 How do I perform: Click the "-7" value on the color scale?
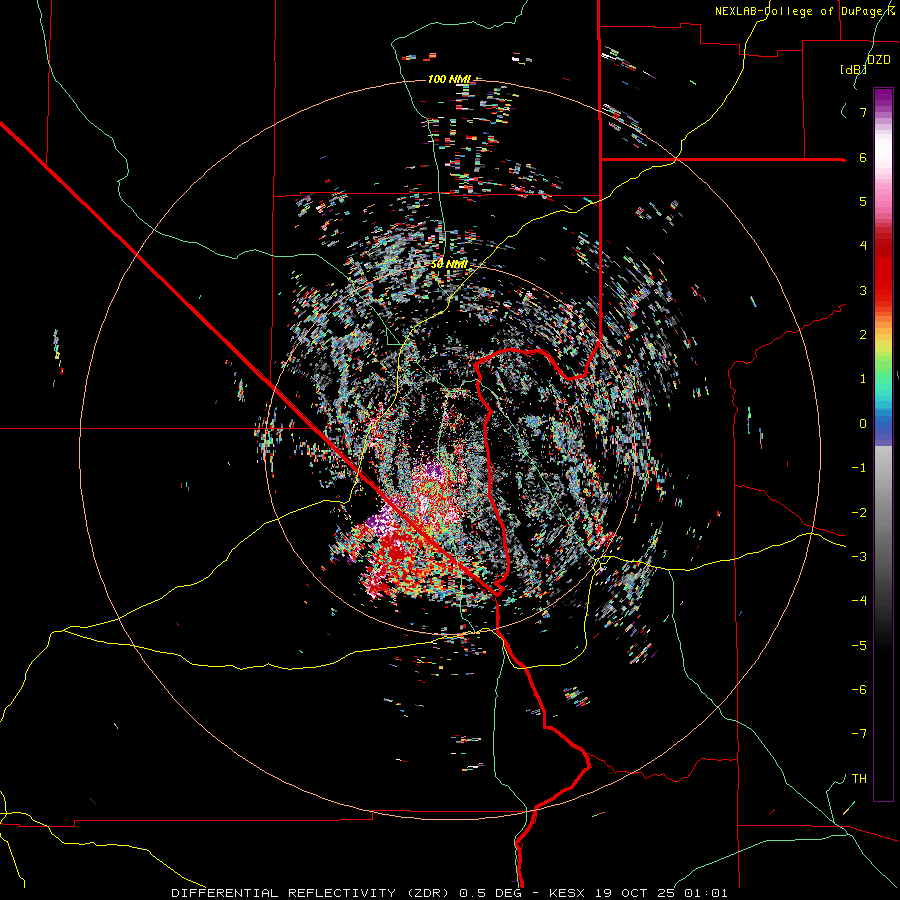859,734
